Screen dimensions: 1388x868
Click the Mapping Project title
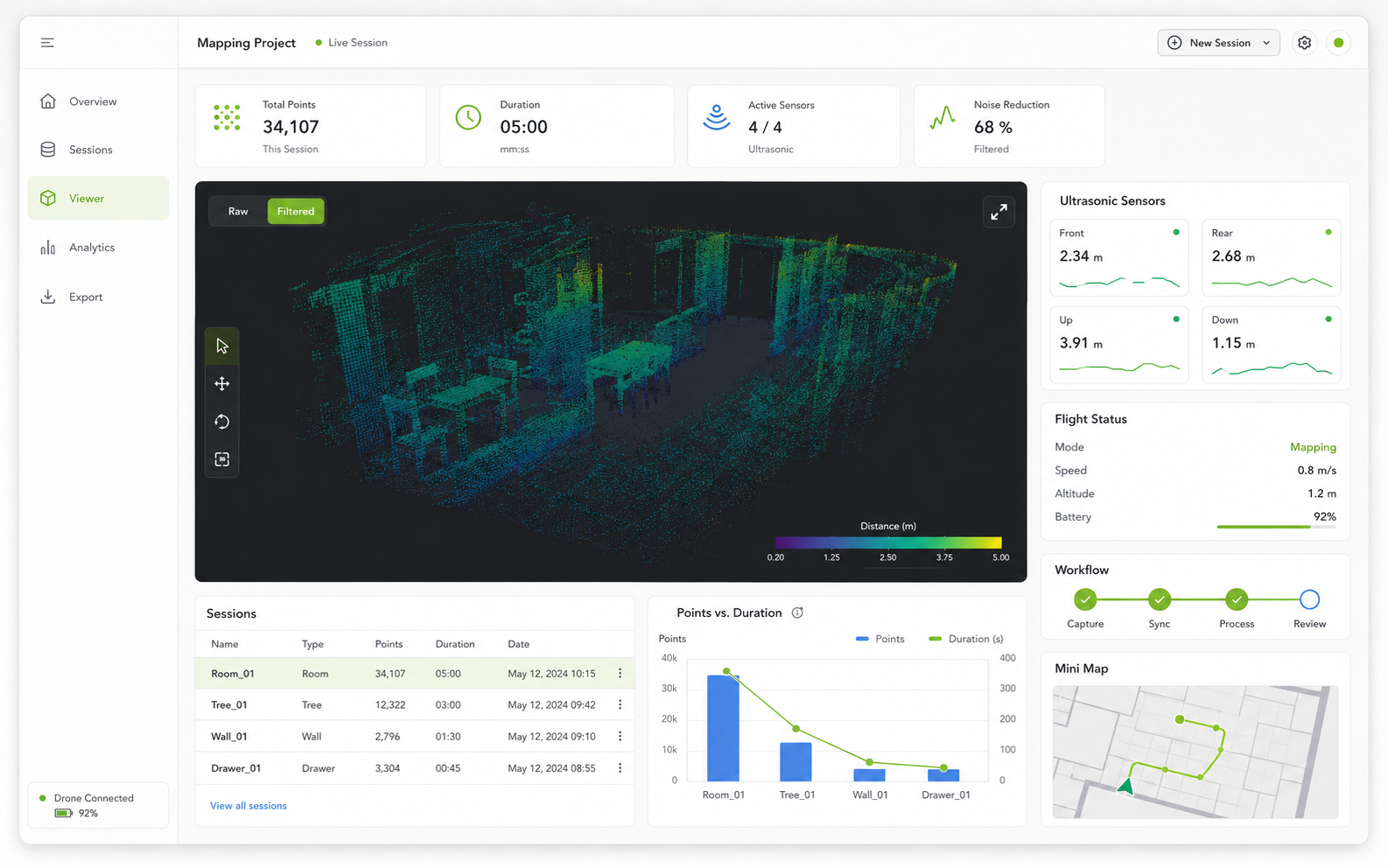(x=246, y=43)
